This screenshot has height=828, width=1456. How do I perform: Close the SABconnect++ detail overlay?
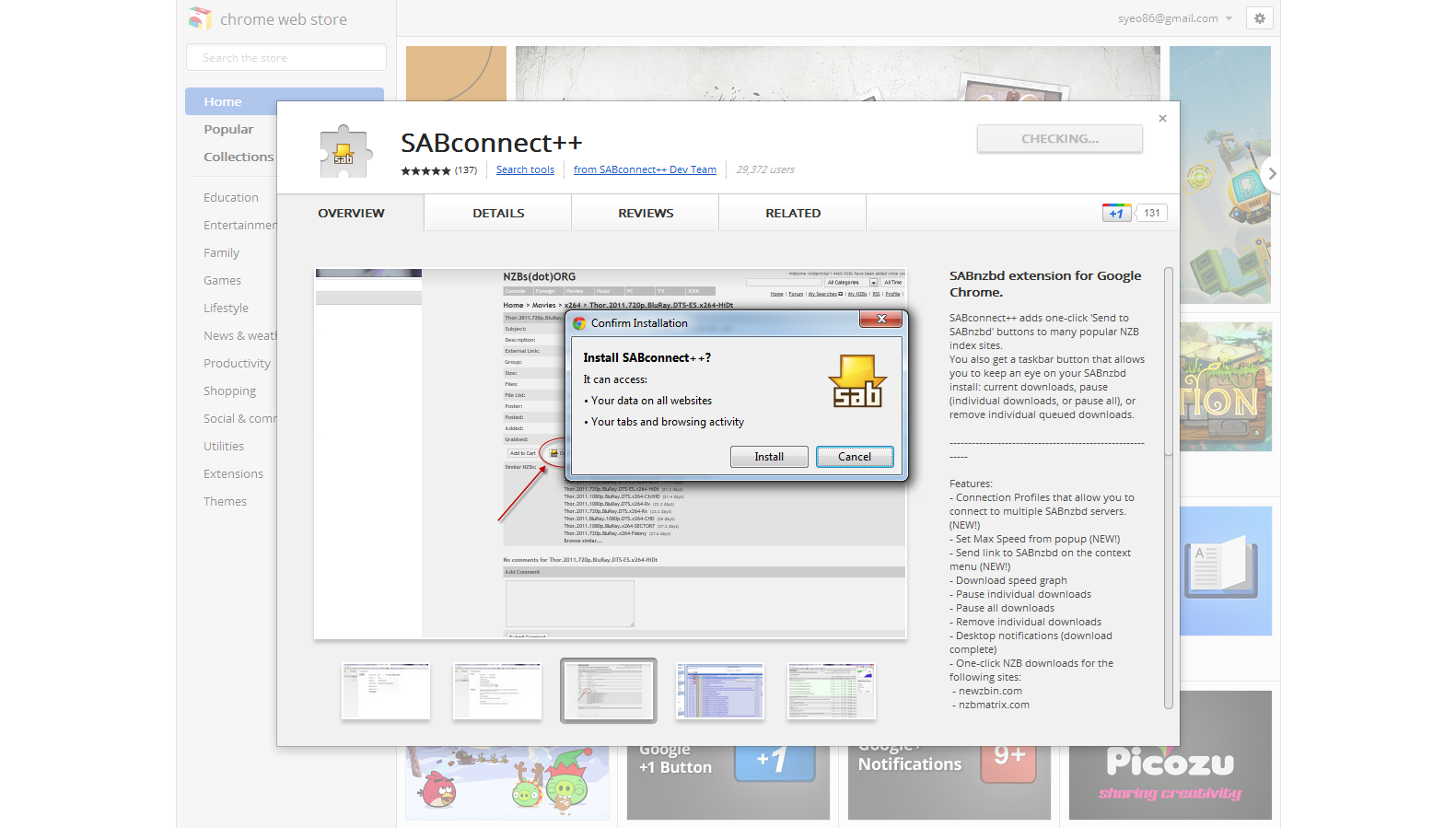(x=1162, y=118)
